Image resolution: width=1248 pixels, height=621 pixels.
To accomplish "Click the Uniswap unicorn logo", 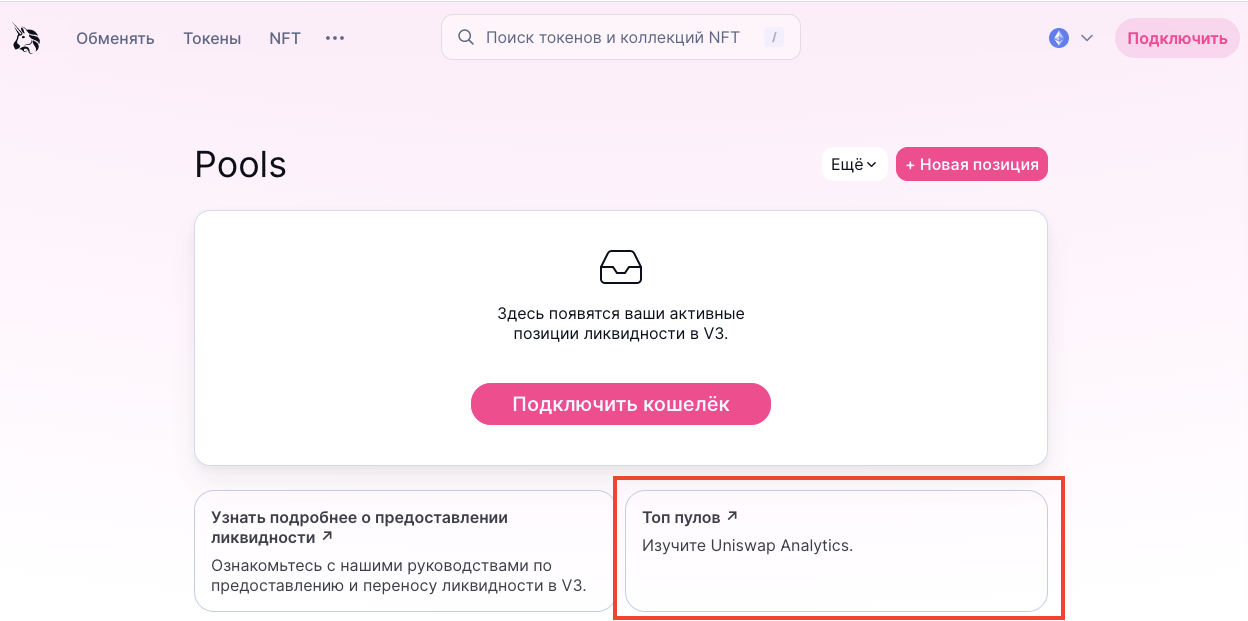I will (27, 38).
